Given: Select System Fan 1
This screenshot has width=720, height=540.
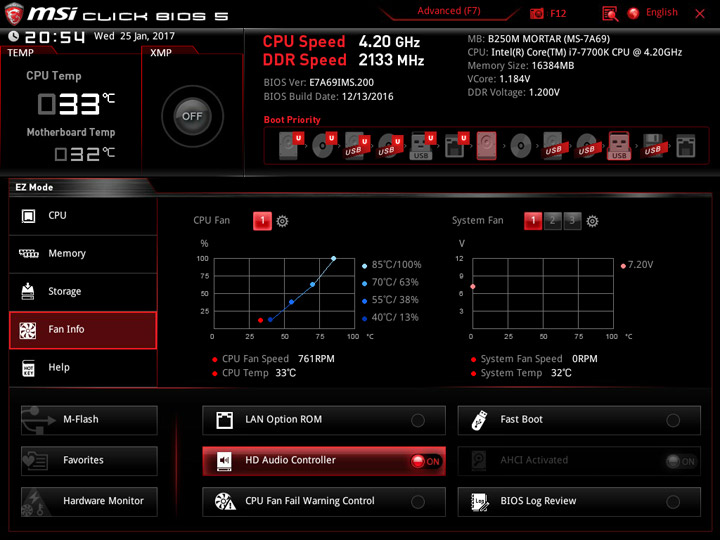Looking at the screenshot, I should [533, 221].
